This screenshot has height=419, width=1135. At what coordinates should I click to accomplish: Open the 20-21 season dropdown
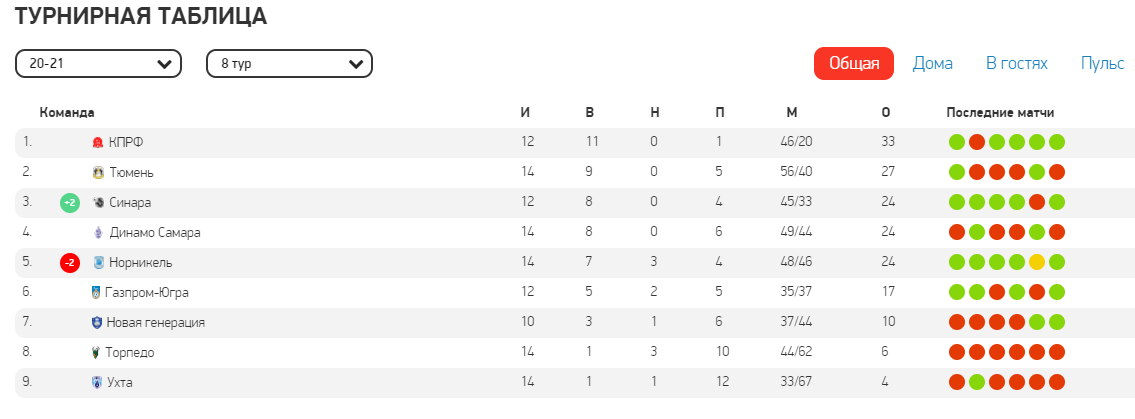pos(98,64)
